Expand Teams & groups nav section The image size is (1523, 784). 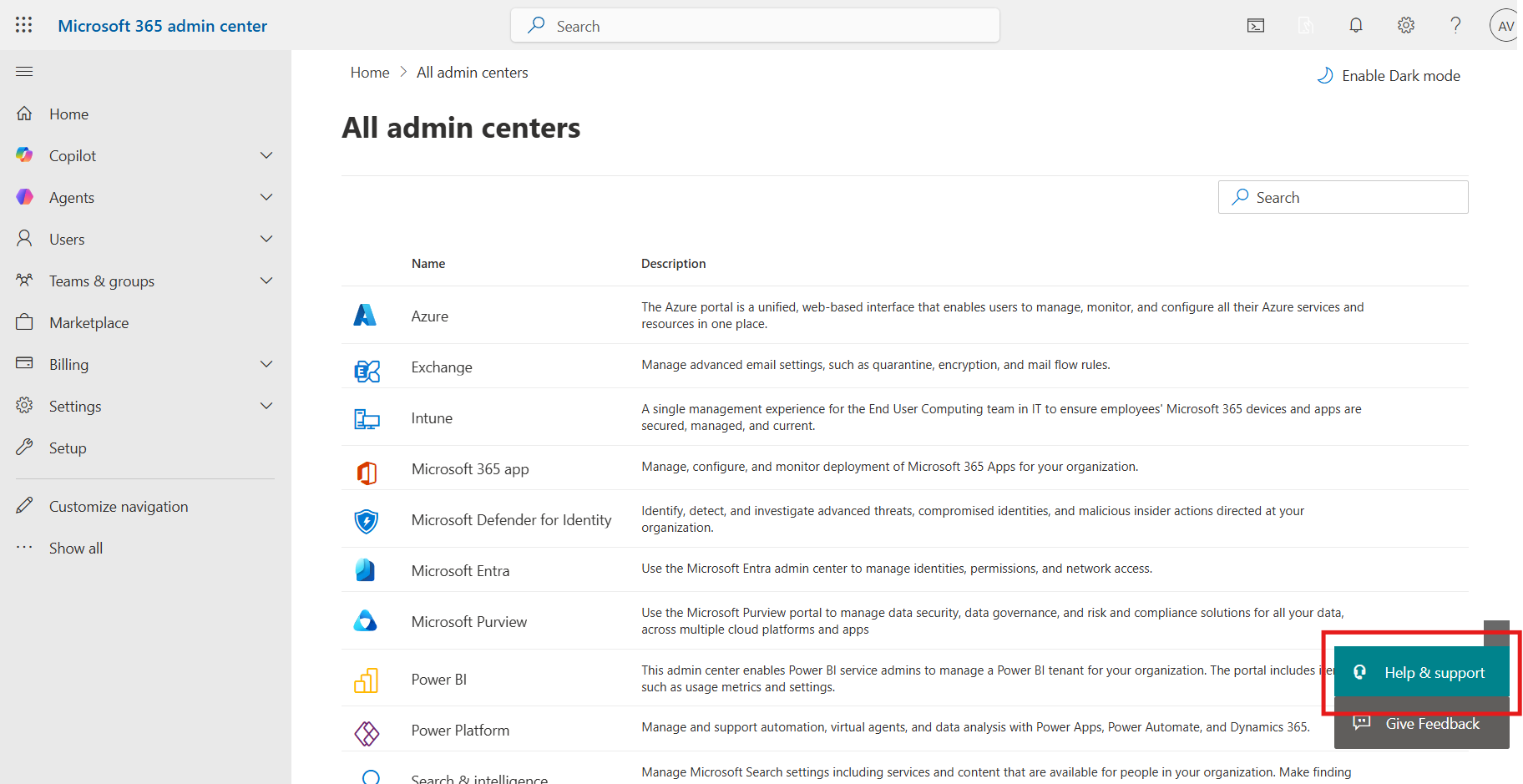click(266, 281)
